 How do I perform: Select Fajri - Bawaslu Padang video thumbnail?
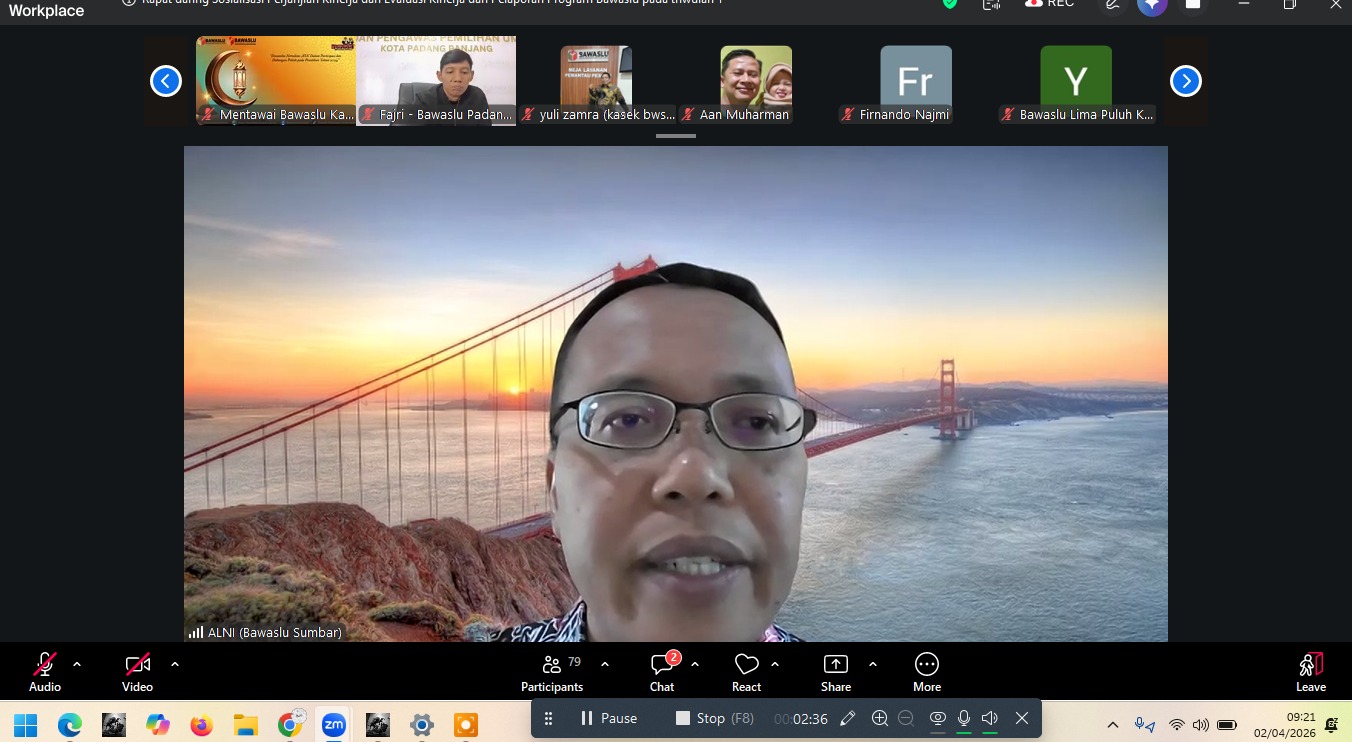click(436, 82)
